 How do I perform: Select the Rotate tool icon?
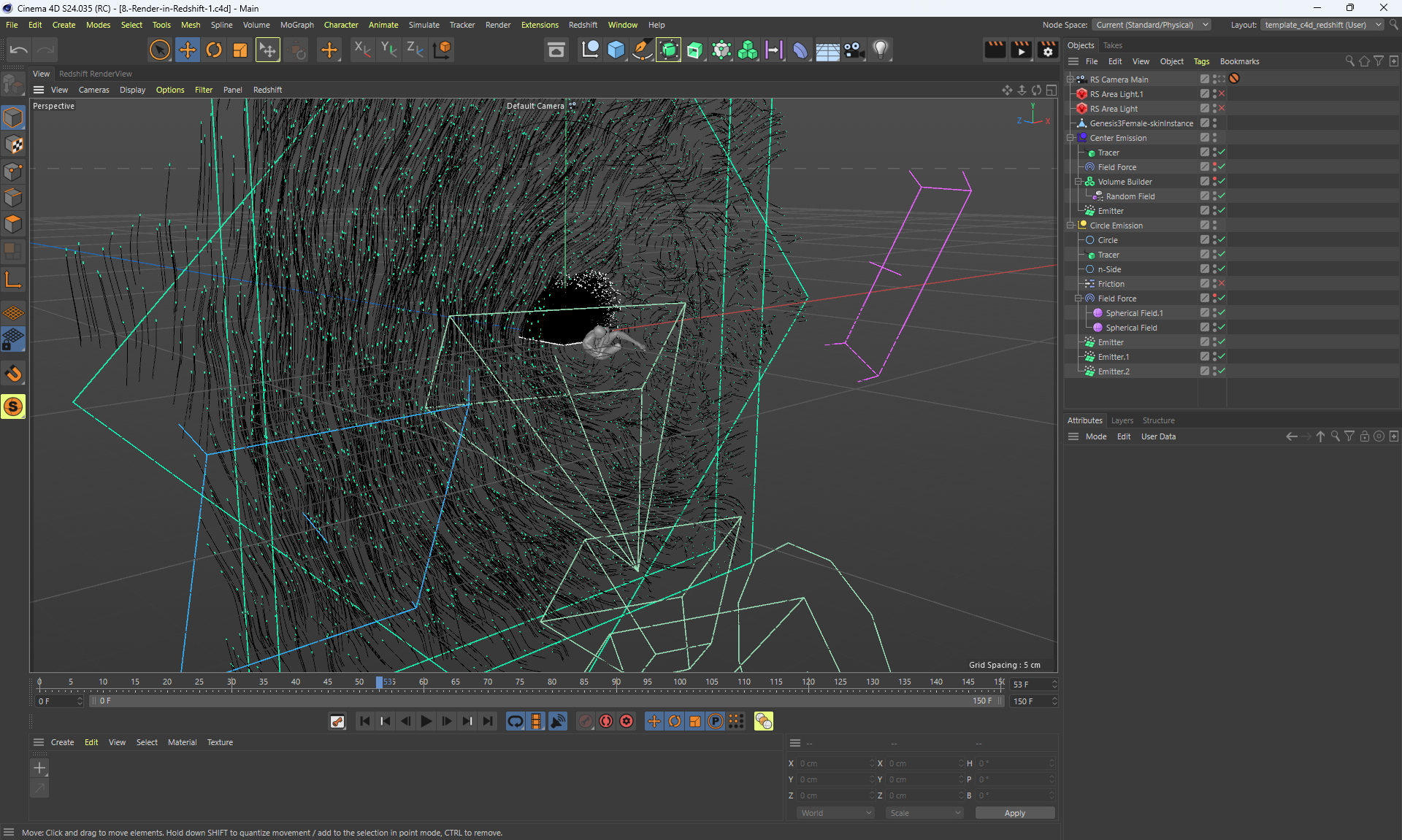click(x=213, y=50)
